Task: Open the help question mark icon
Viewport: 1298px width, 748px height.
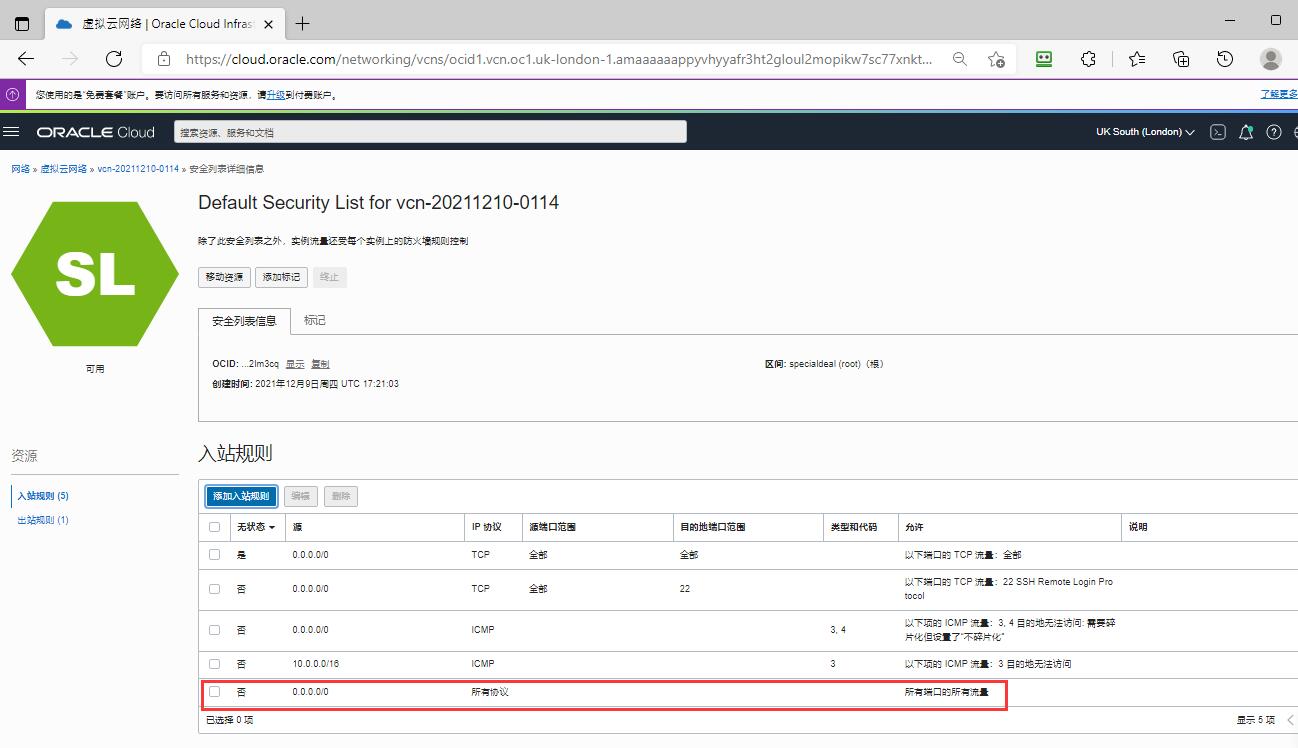Action: pos(1274,132)
